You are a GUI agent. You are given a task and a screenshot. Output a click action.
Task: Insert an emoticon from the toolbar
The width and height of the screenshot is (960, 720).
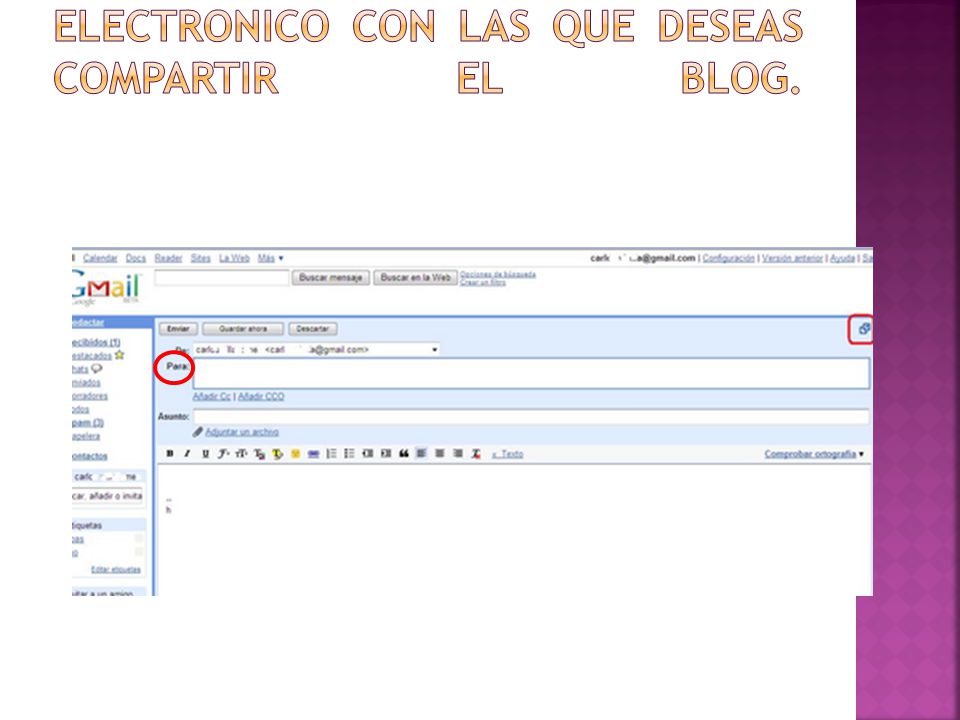295,454
